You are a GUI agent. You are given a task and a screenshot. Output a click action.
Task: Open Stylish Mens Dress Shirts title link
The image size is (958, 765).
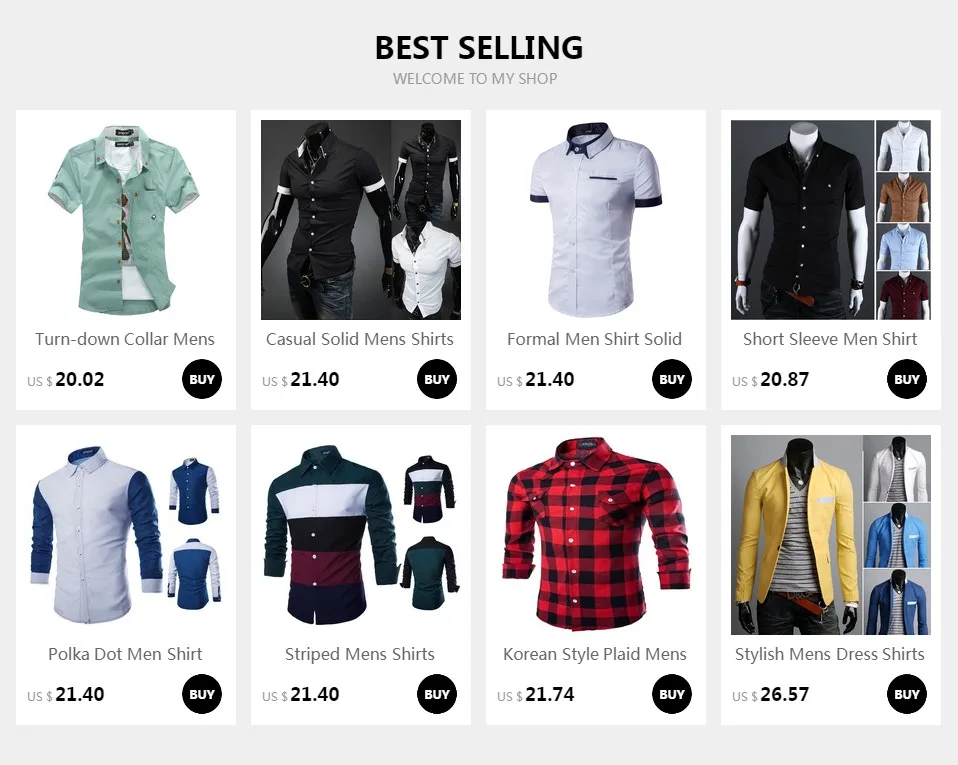coord(830,654)
